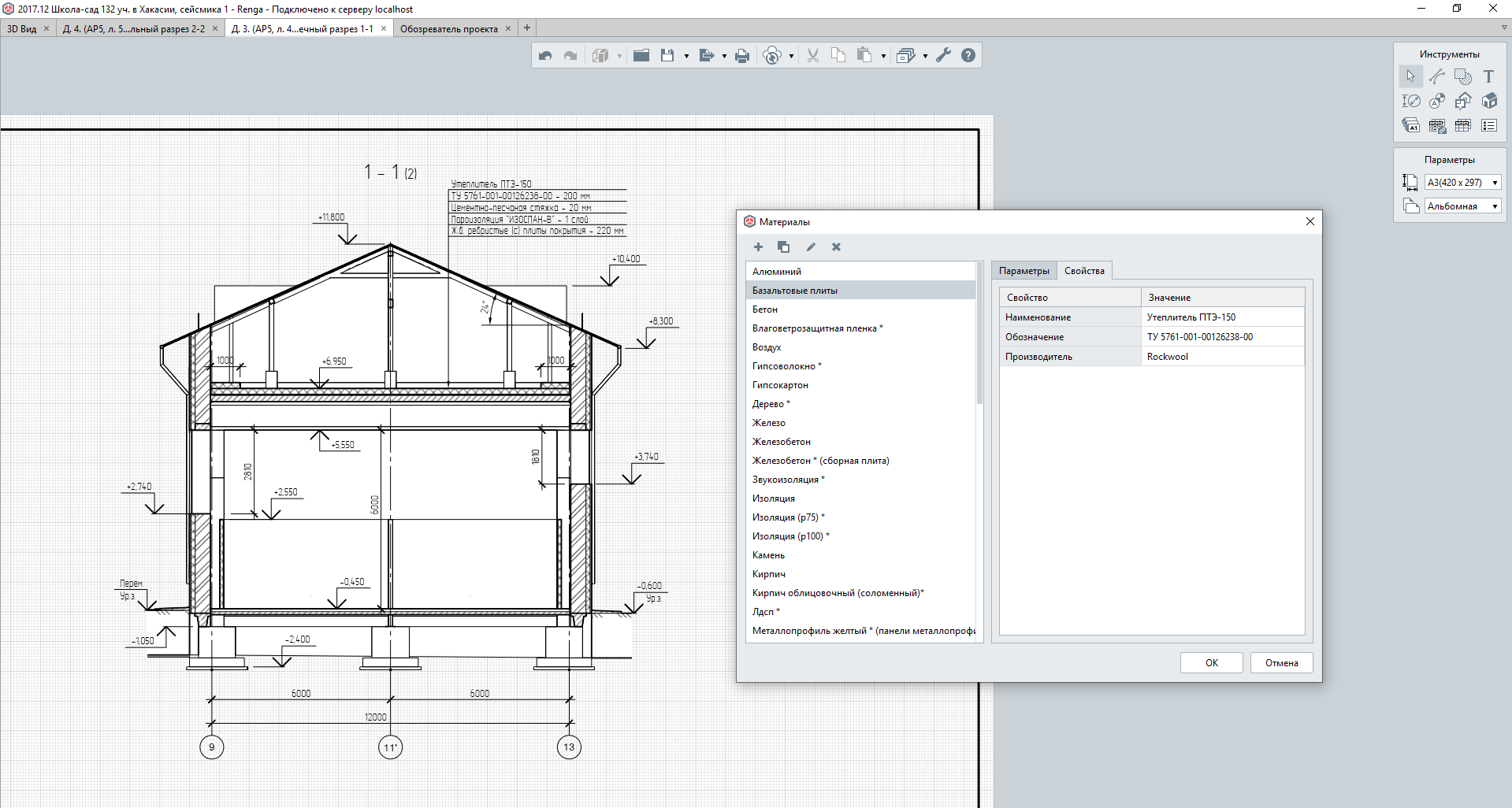
Task: Delete material with X icon
Action: (x=836, y=247)
